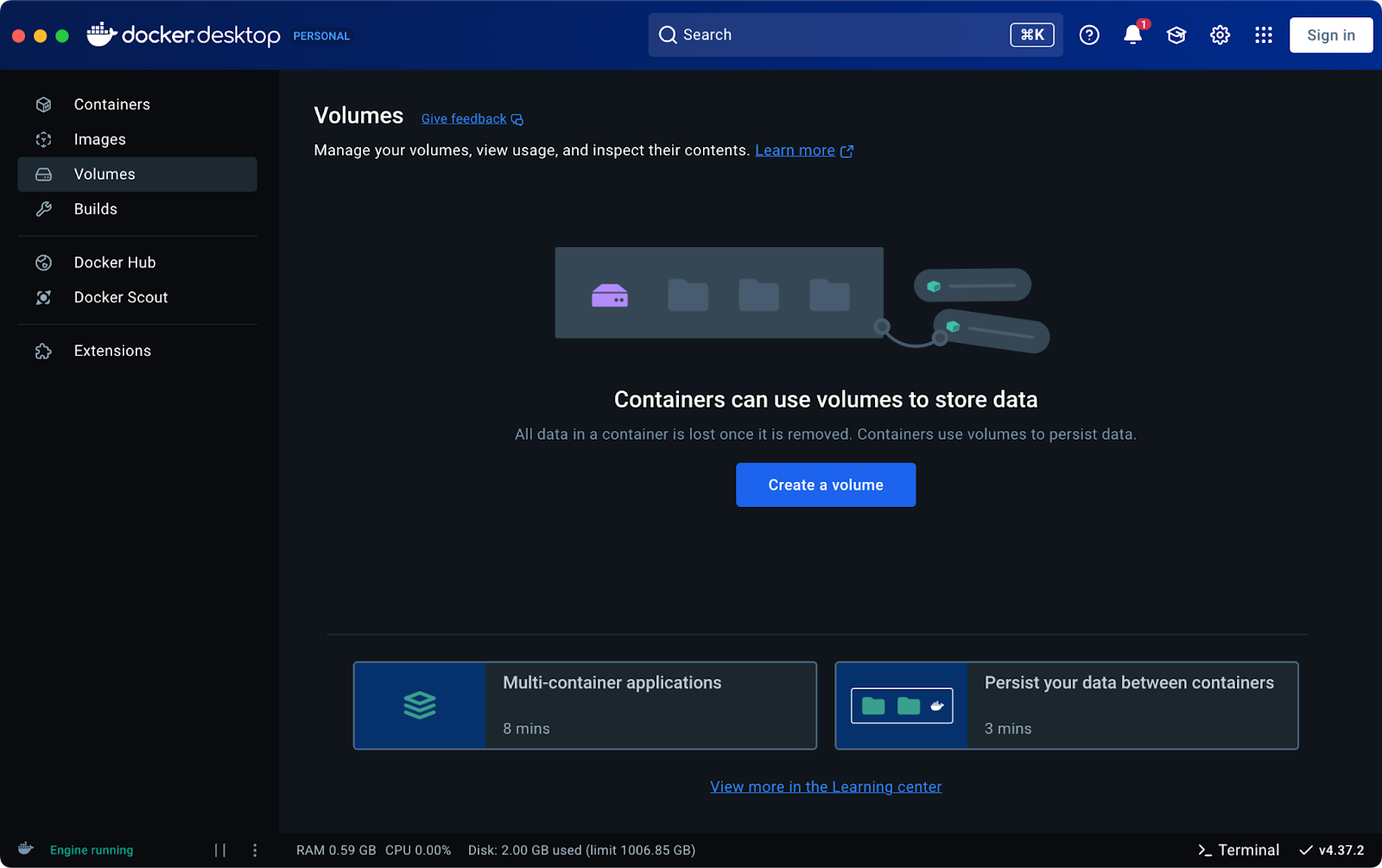Image resolution: width=1382 pixels, height=868 pixels.
Task: Follow the Learn more link
Action: click(795, 150)
